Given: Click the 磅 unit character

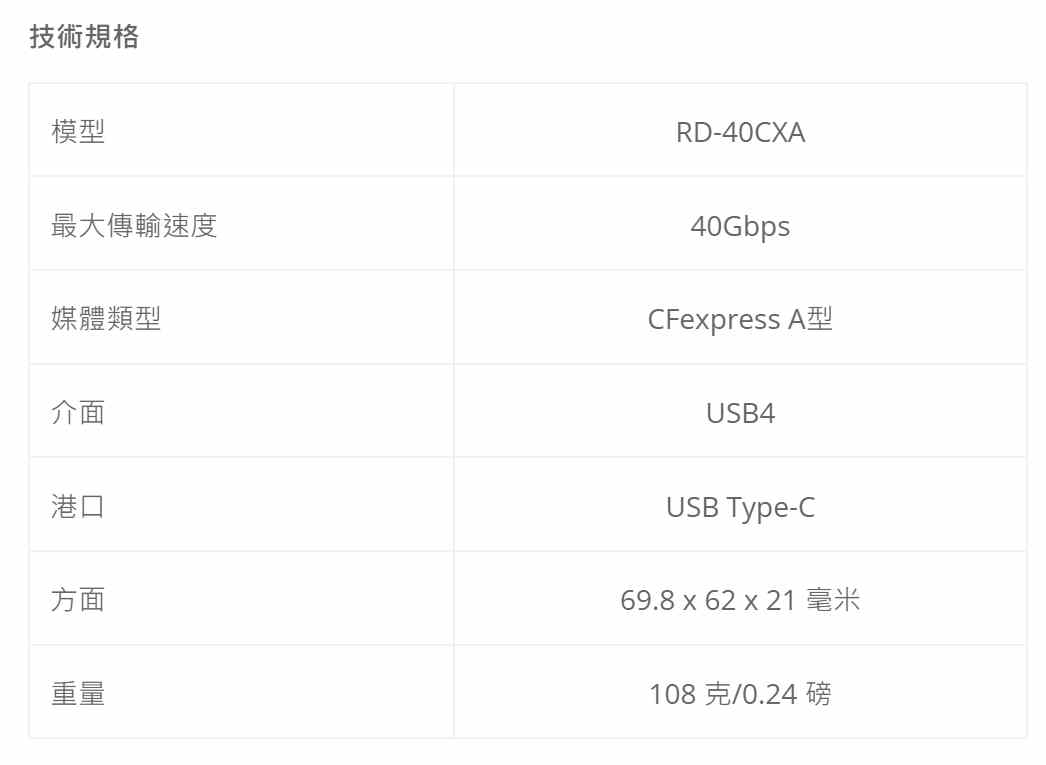Looking at the screenshot, I should (819, 694).
